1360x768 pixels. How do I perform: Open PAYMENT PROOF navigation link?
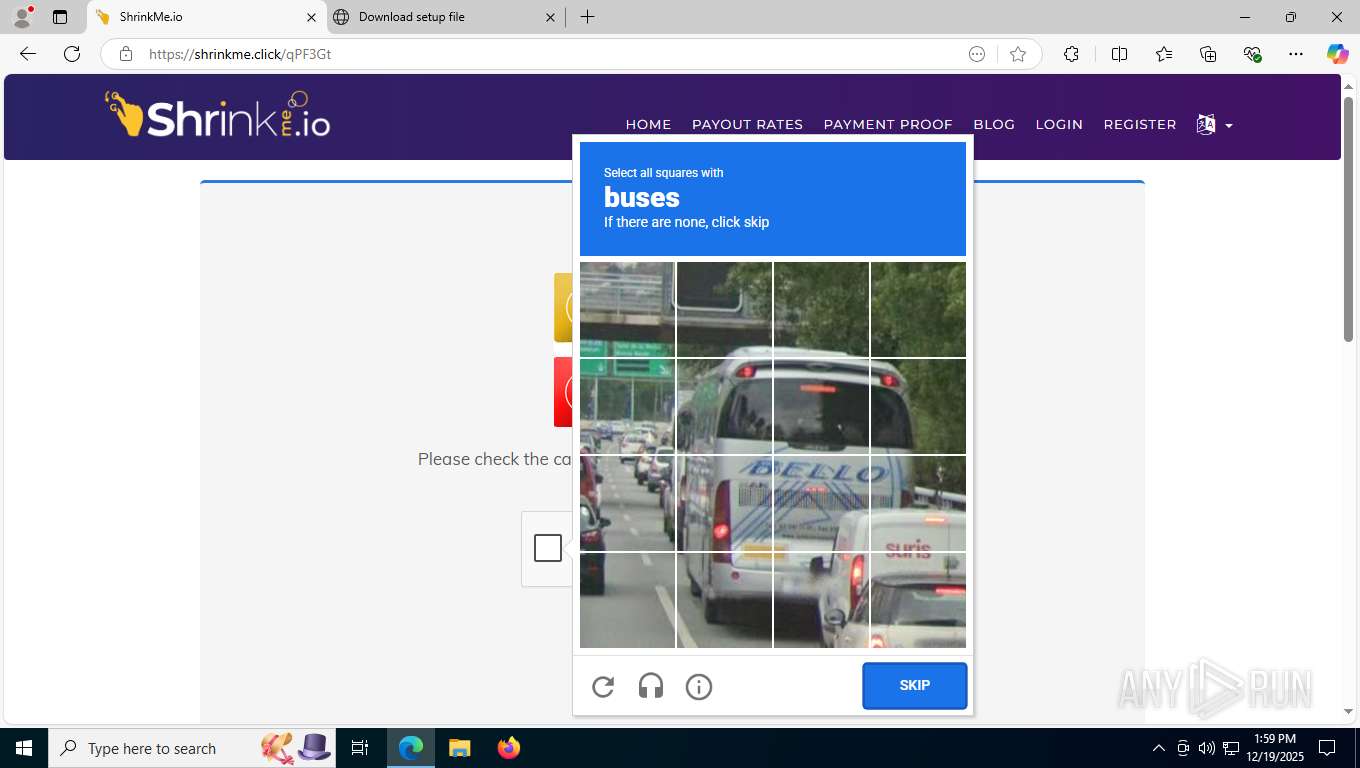(888, 124)
